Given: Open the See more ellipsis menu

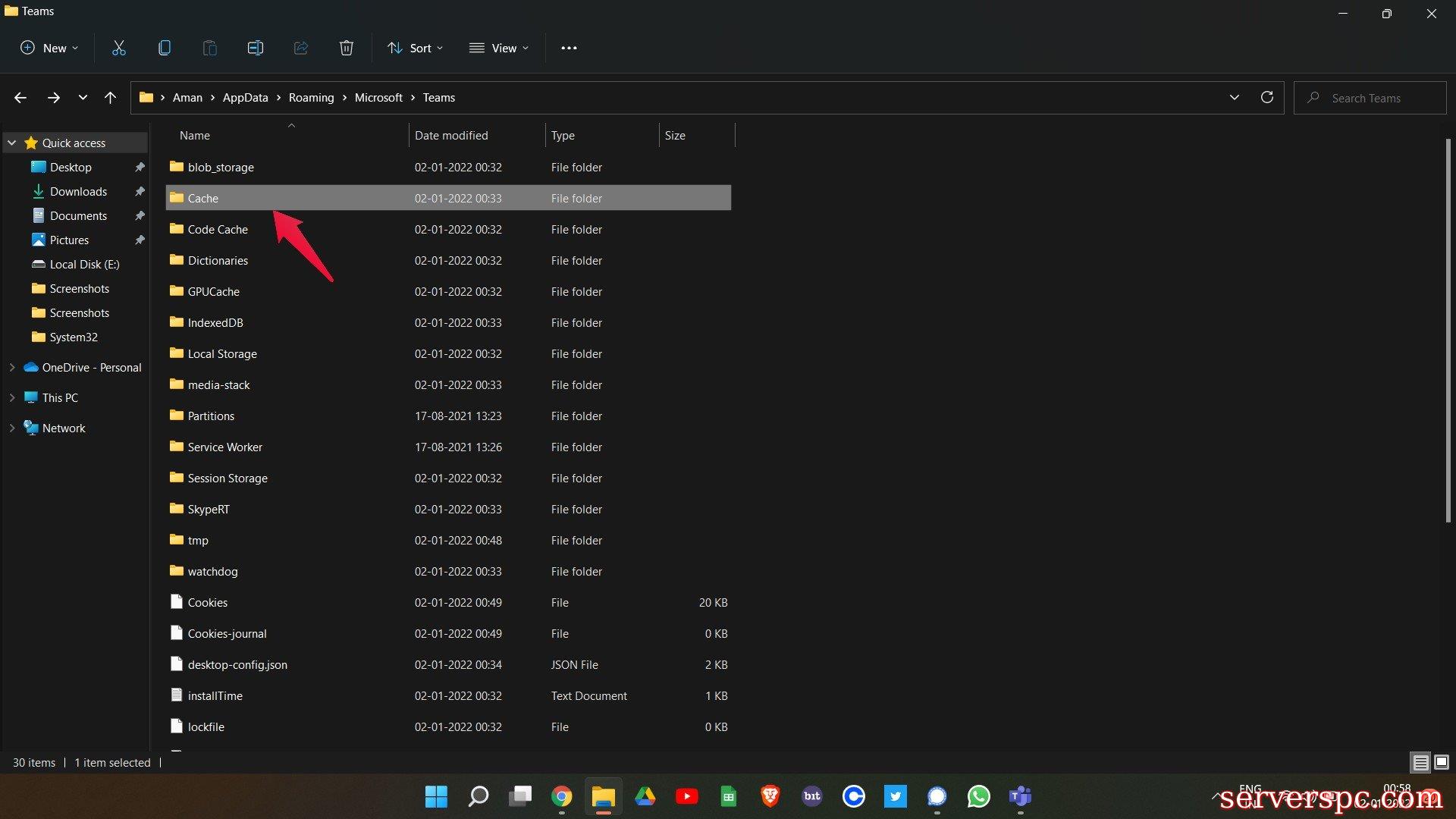Looking at the screenshot, I should point(569,48).
